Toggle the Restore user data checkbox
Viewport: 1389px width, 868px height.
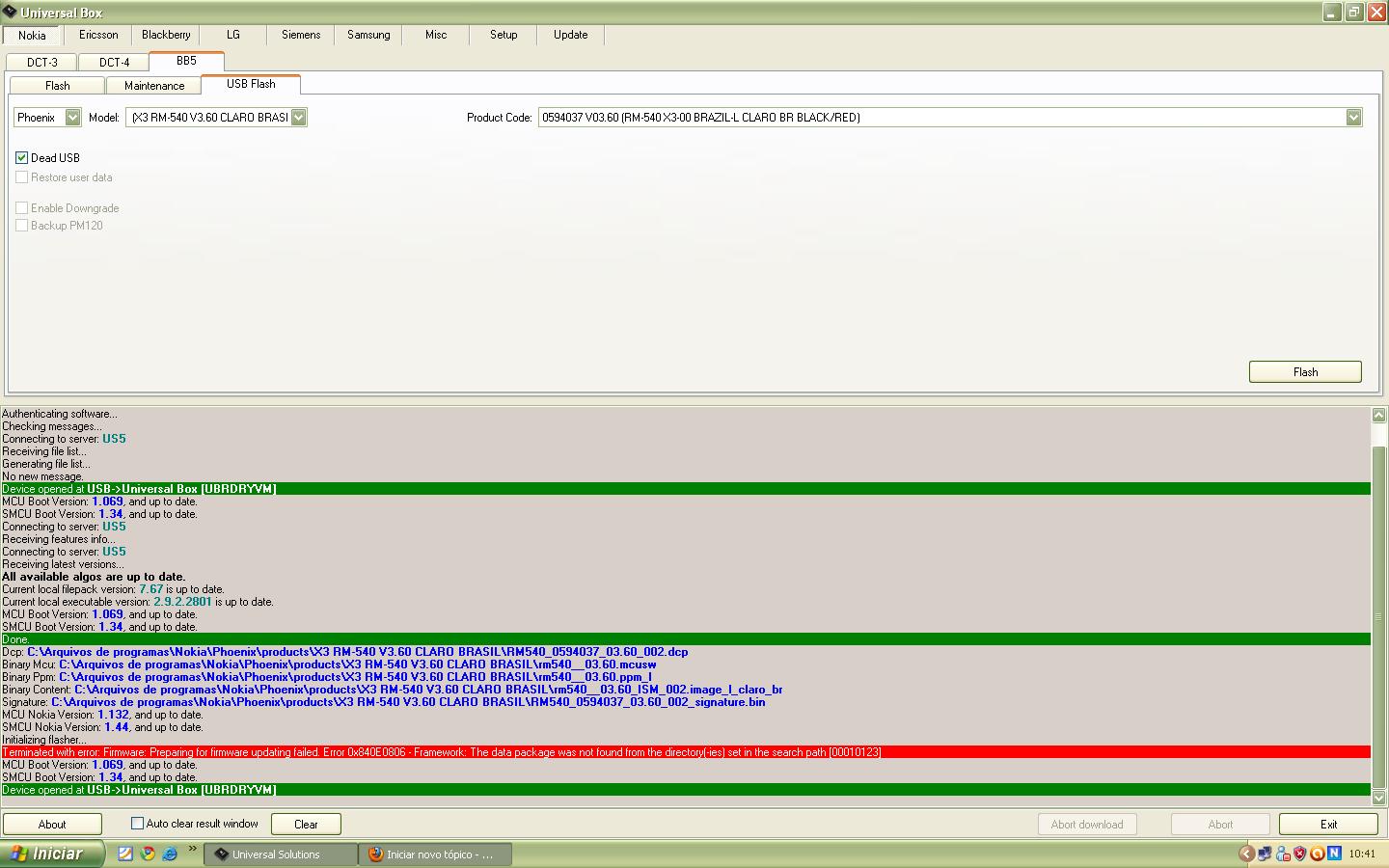pos(21,177)
